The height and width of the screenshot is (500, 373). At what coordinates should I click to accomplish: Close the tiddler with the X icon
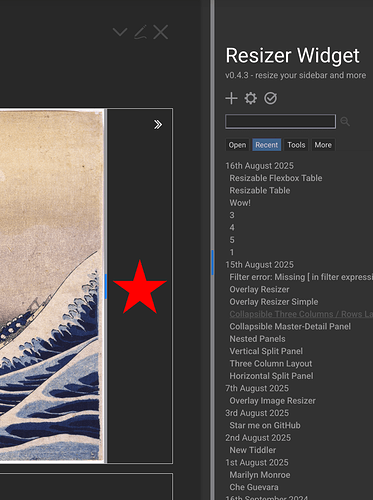click(160, 32)
